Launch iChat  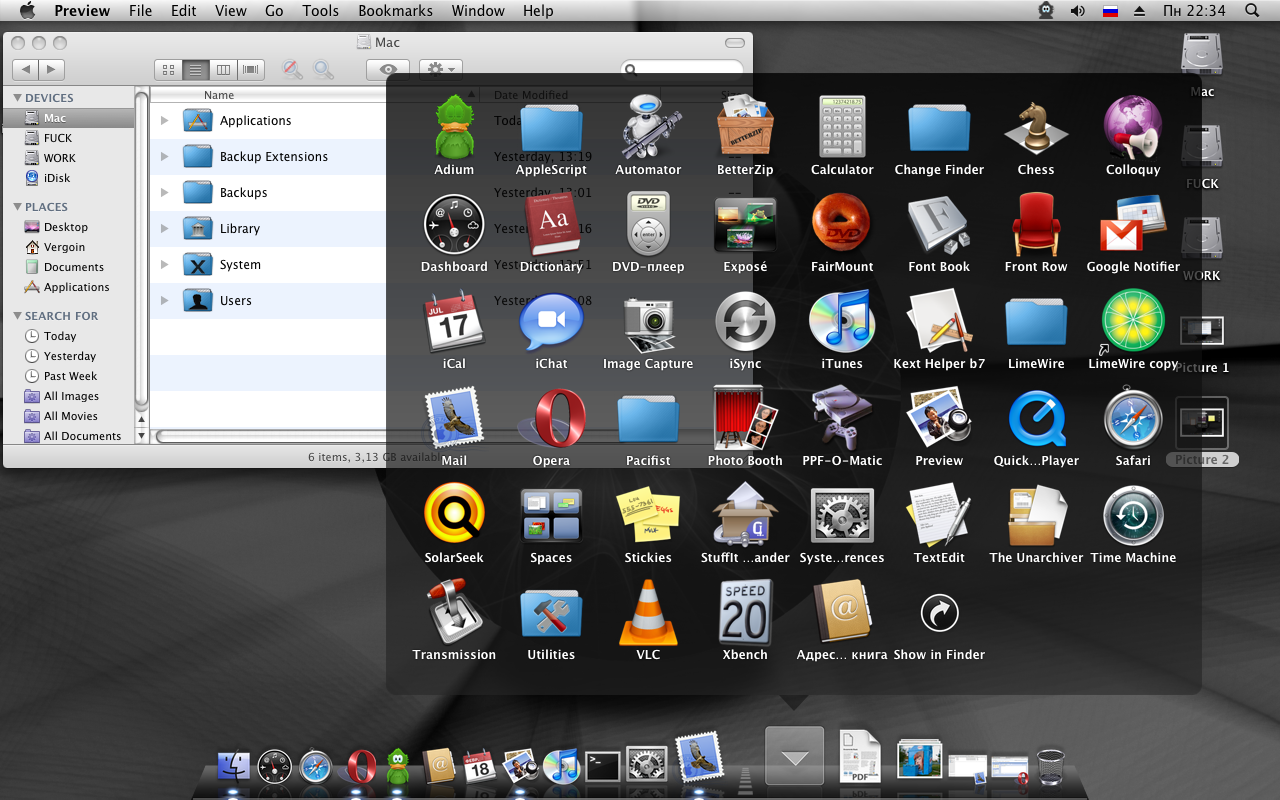pyautogui.click(x=551, y=322)
